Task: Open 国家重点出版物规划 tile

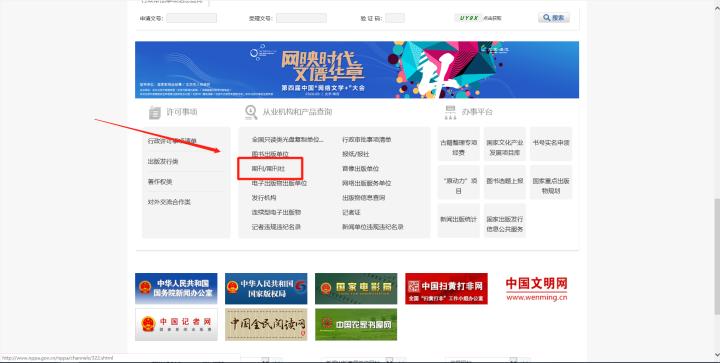Action: (x=551, y=182)
